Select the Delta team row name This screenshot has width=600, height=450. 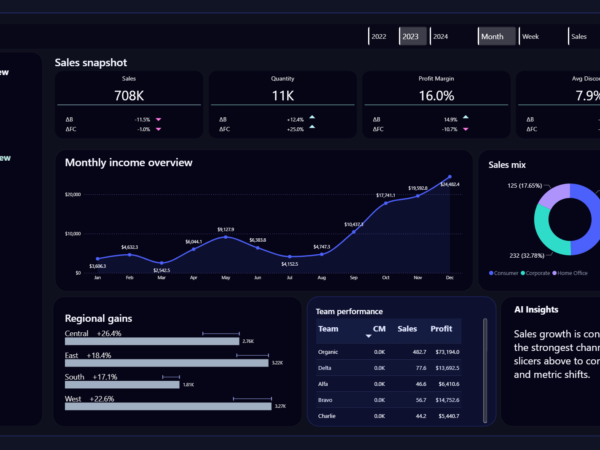click(324, 368)
